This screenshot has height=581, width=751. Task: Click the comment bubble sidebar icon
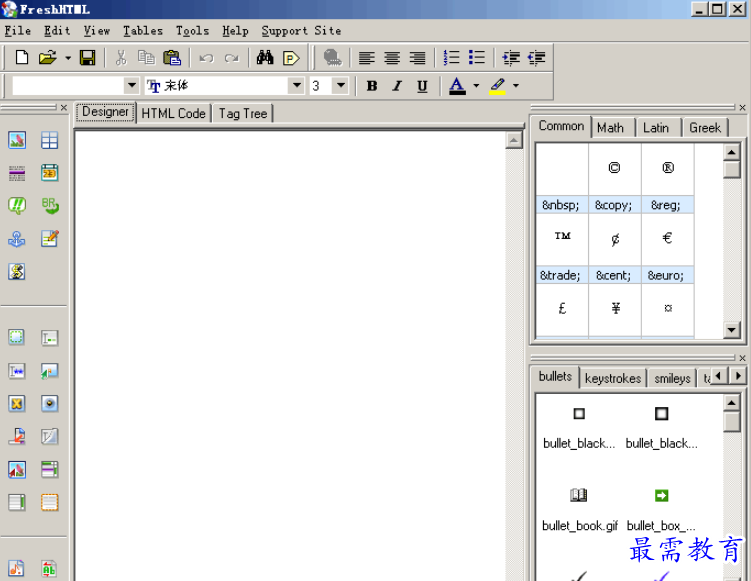point(17,206)
